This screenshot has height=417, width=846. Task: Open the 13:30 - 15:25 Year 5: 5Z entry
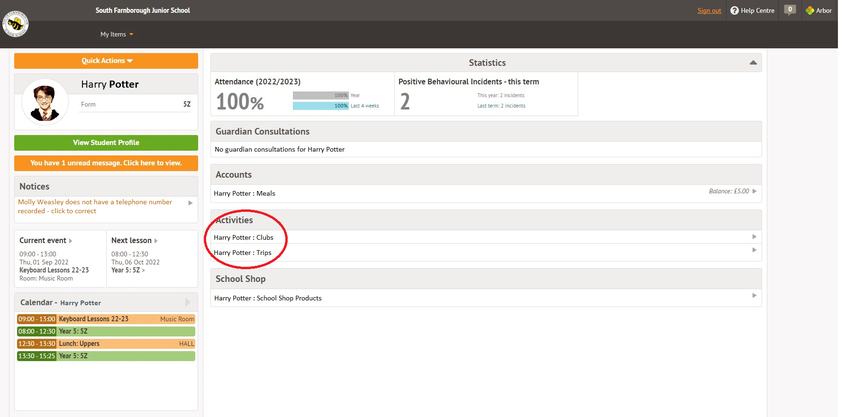106,356
